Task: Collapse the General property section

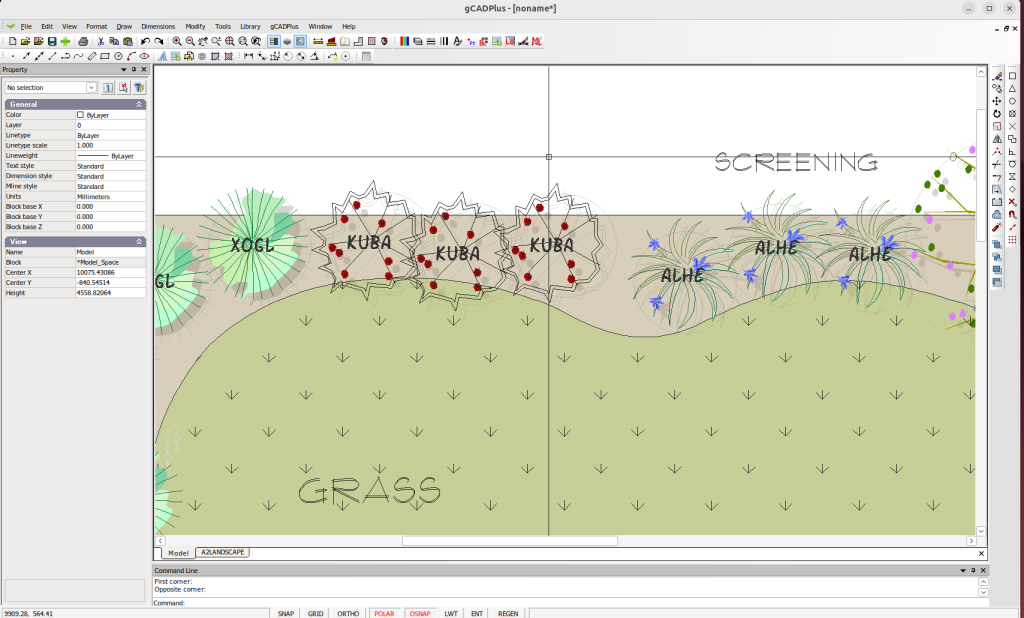Action: pyautogui.click(x=139, y=105)
